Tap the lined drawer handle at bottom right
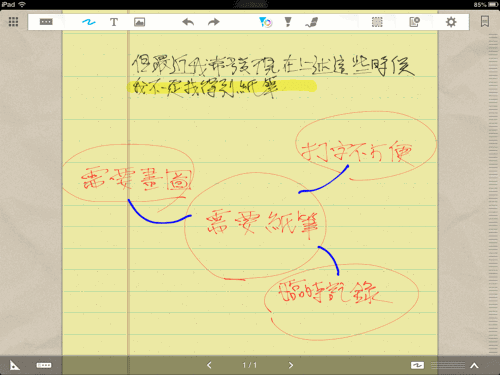Image resolution: width=500 pixels, height=375 pixels. [x=448, y=365]
